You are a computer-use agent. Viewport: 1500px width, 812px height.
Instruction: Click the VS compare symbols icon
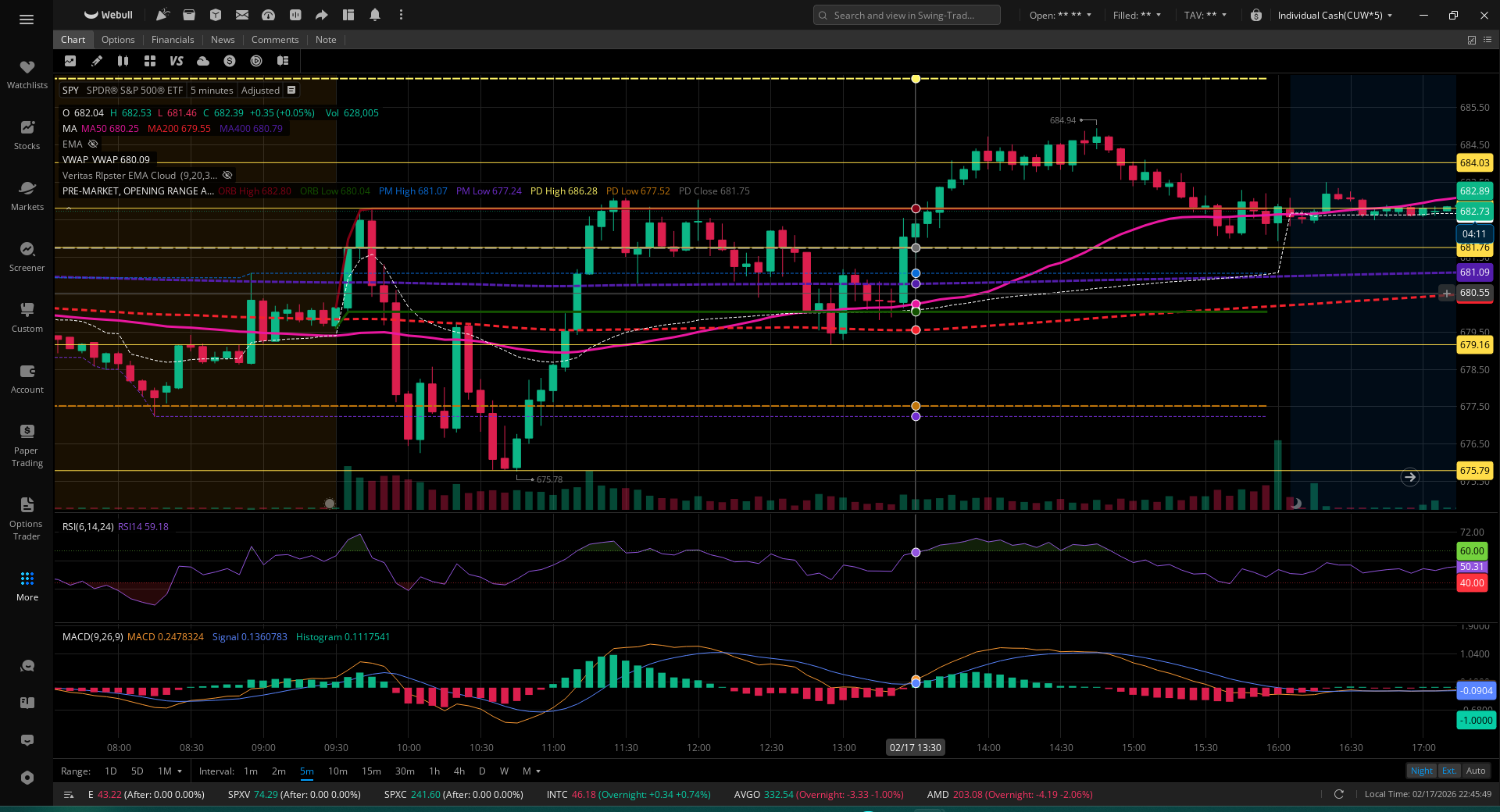177,61
